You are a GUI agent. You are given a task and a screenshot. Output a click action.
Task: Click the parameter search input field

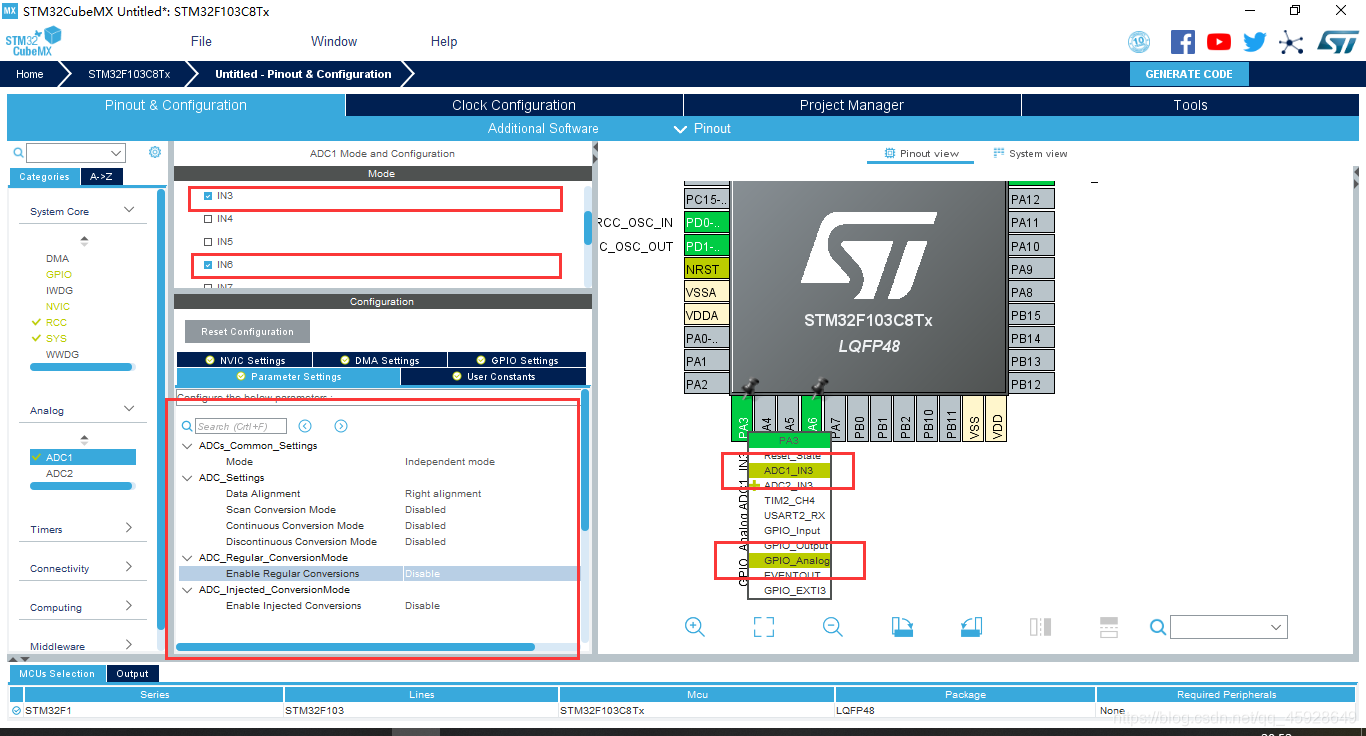coord(240,426)
